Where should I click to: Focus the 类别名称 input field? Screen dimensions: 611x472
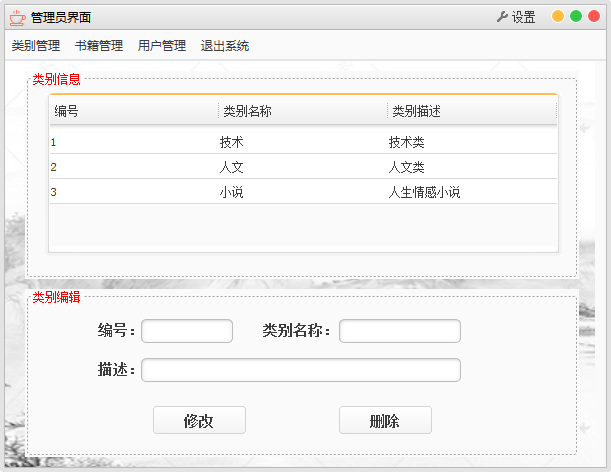pos(400,331)
